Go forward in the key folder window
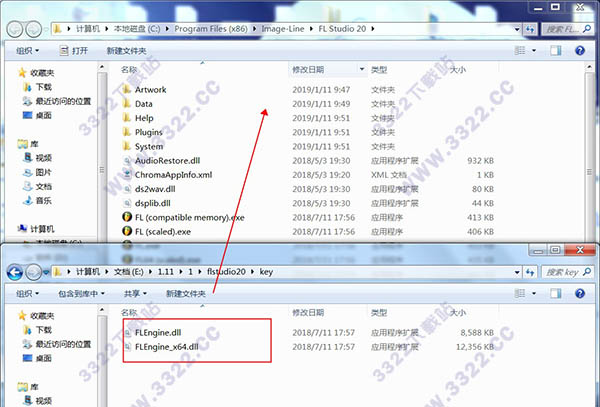The width and height of the screenshot is (600, 407). [34, 272]
